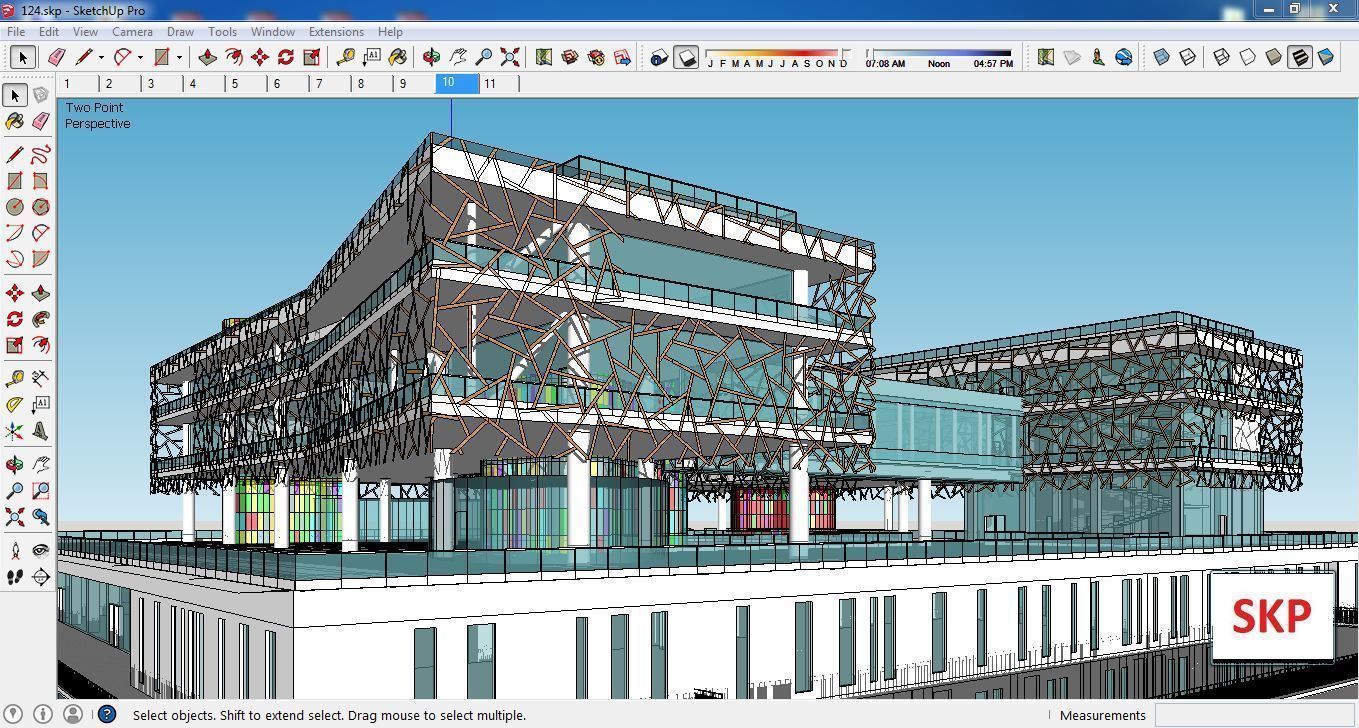1359x728 pixels.
Task: Expand the Arc tool dropdown arrow
Action: (x=140, y=58)
